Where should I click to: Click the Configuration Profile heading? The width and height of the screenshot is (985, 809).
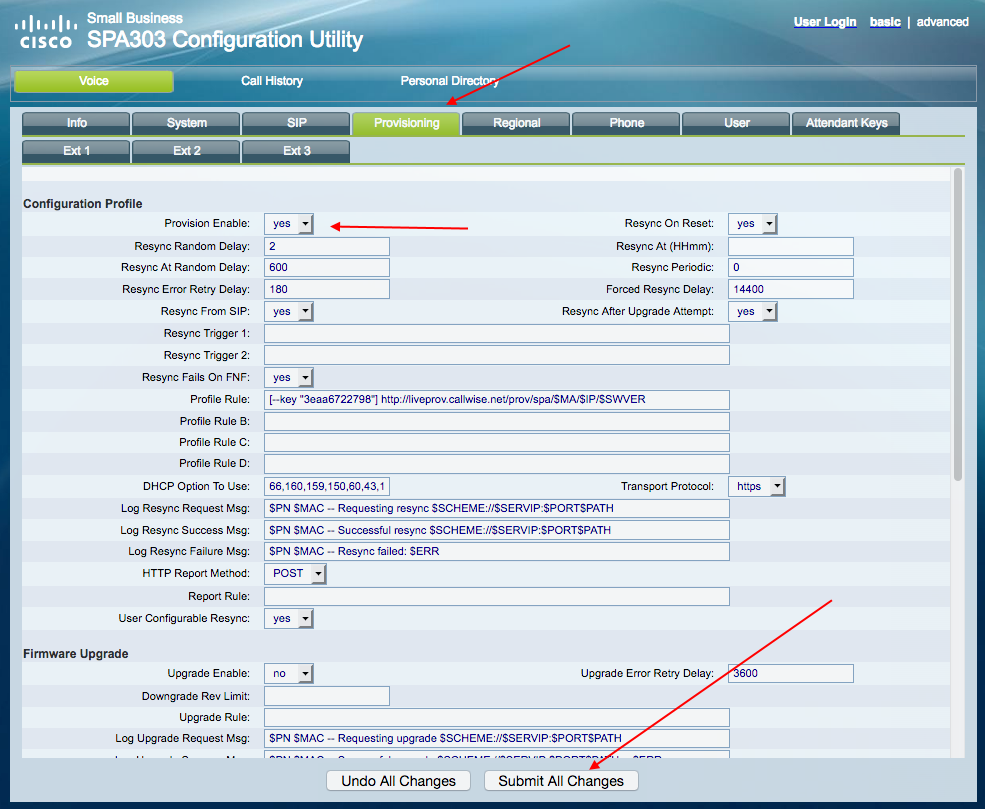point(82,204)
